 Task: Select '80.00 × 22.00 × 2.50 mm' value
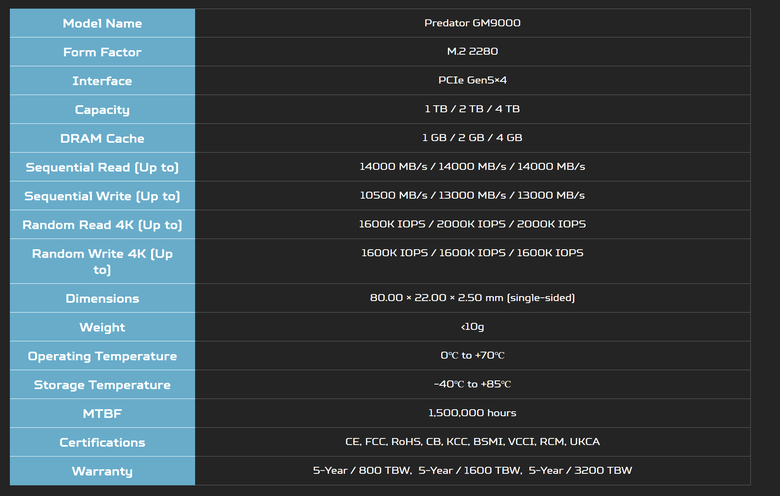coord(472,298)
